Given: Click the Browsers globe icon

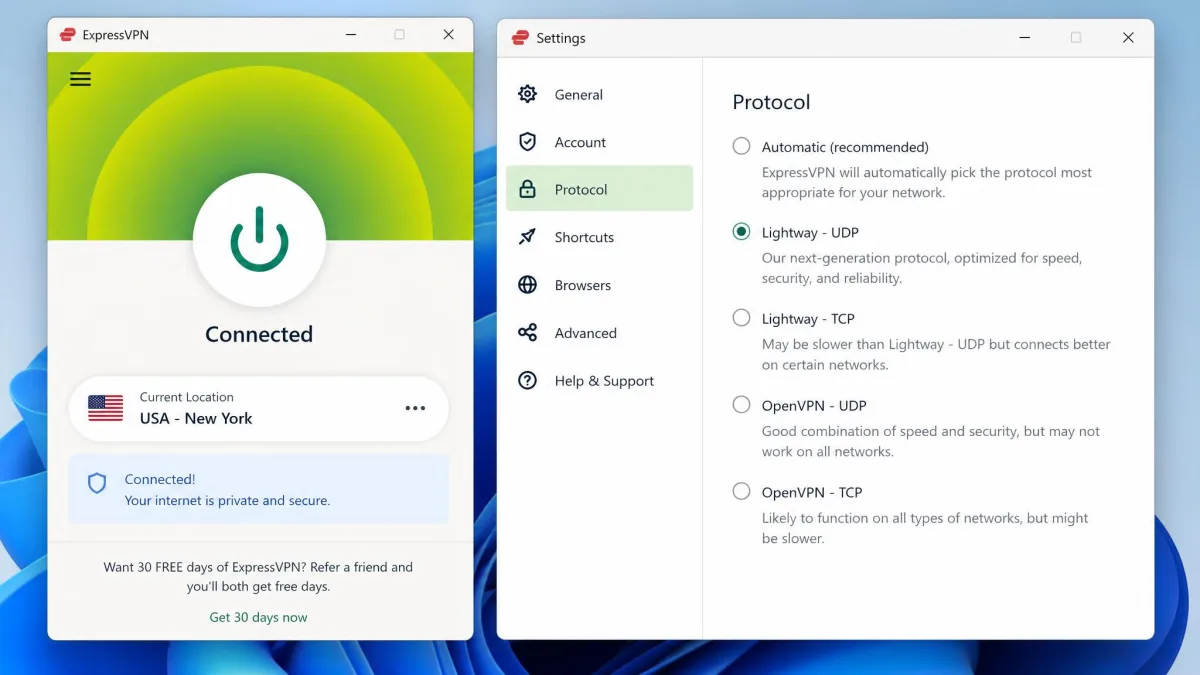Looking at the screenshot, I should coord(527,285).
